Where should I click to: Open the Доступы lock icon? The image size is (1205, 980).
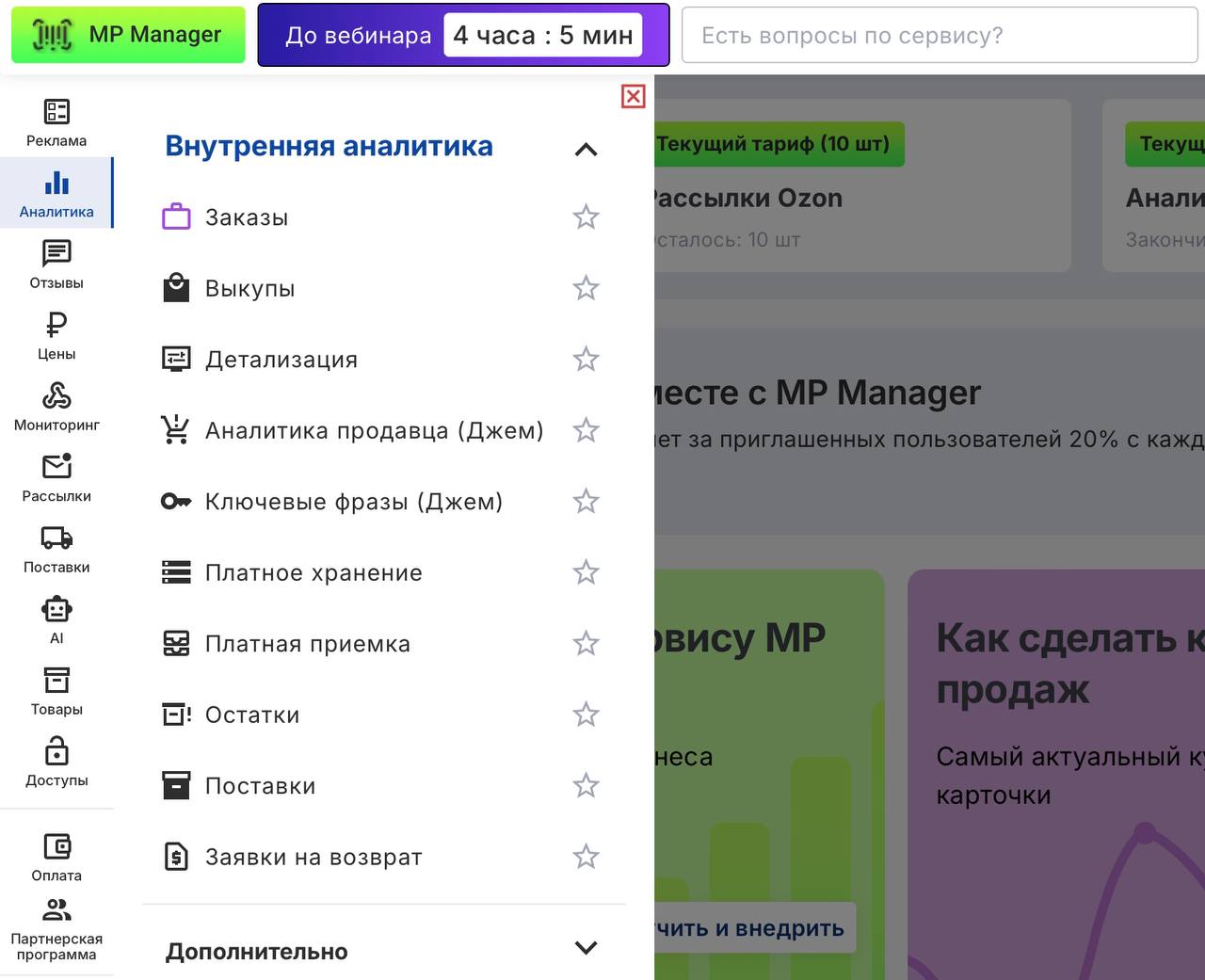pos(56,763)
